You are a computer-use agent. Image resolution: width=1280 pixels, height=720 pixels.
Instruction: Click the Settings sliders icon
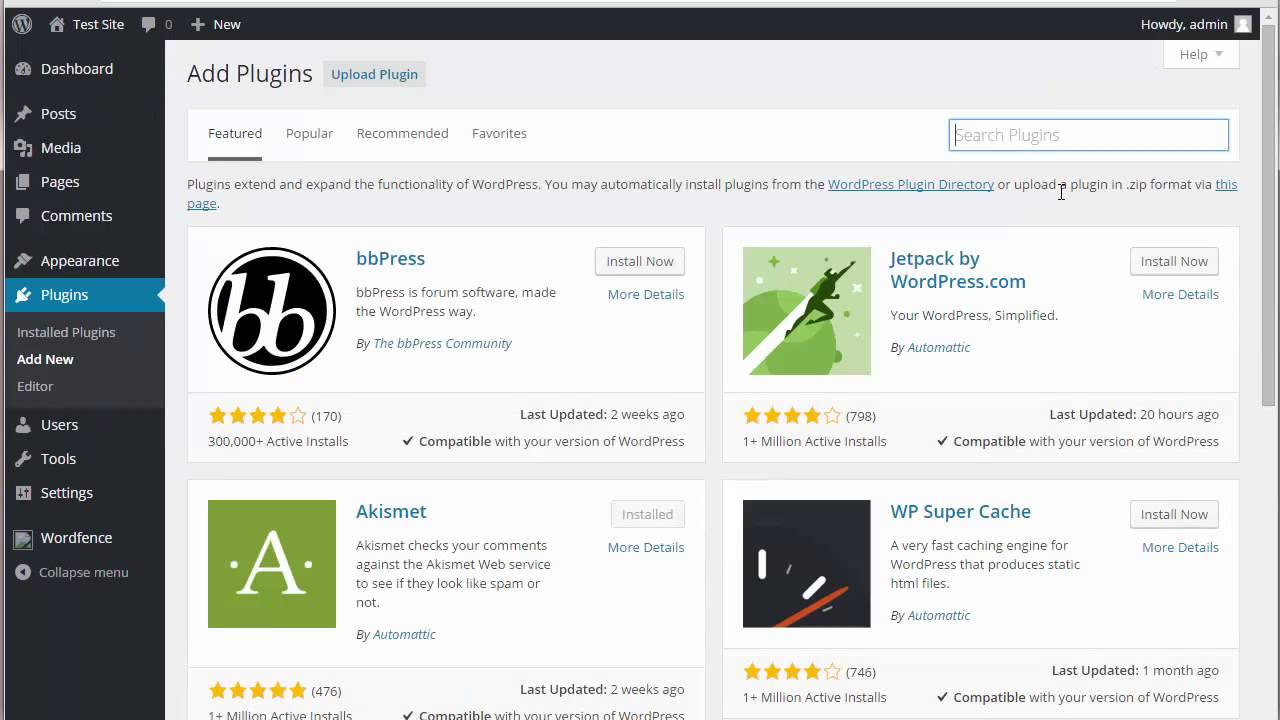(23, 493)
